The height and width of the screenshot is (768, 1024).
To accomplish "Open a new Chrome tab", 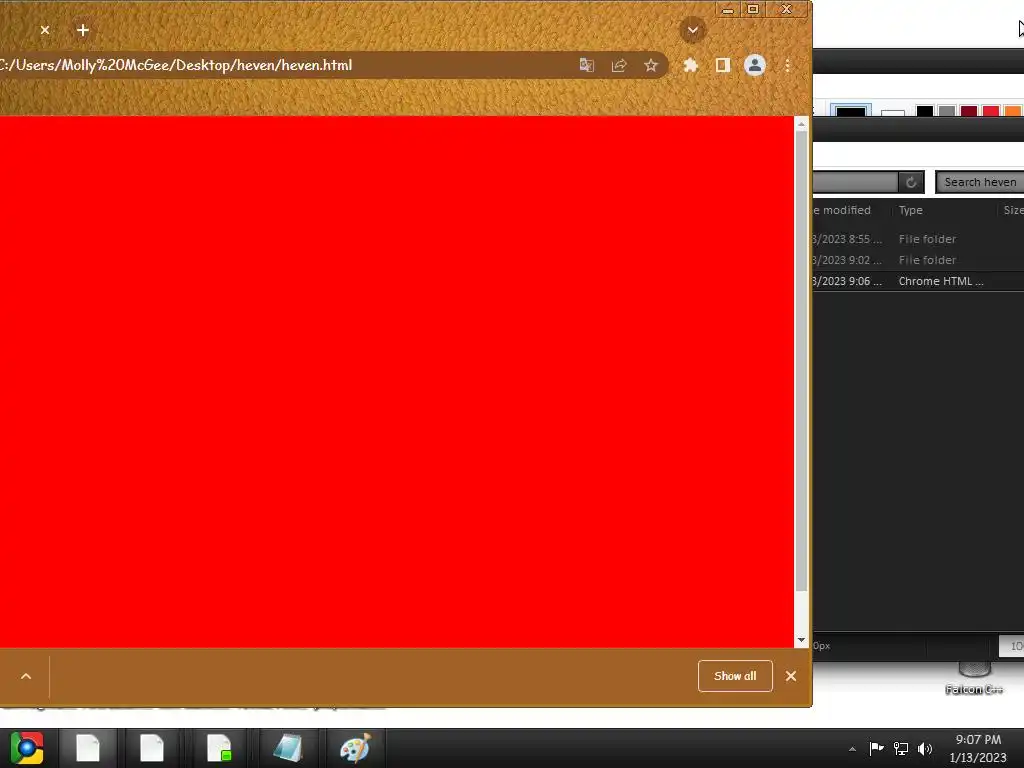I will [82, 30].
